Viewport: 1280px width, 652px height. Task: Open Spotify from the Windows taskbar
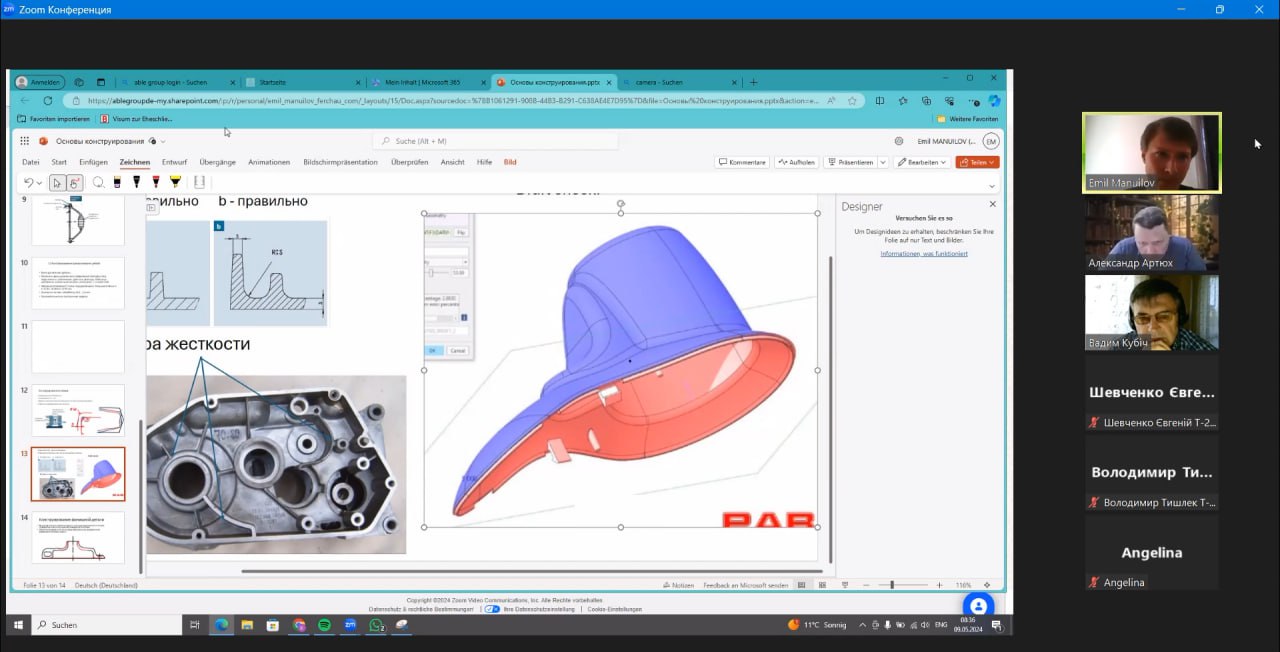pyautogui.click(x=325, y=625)
